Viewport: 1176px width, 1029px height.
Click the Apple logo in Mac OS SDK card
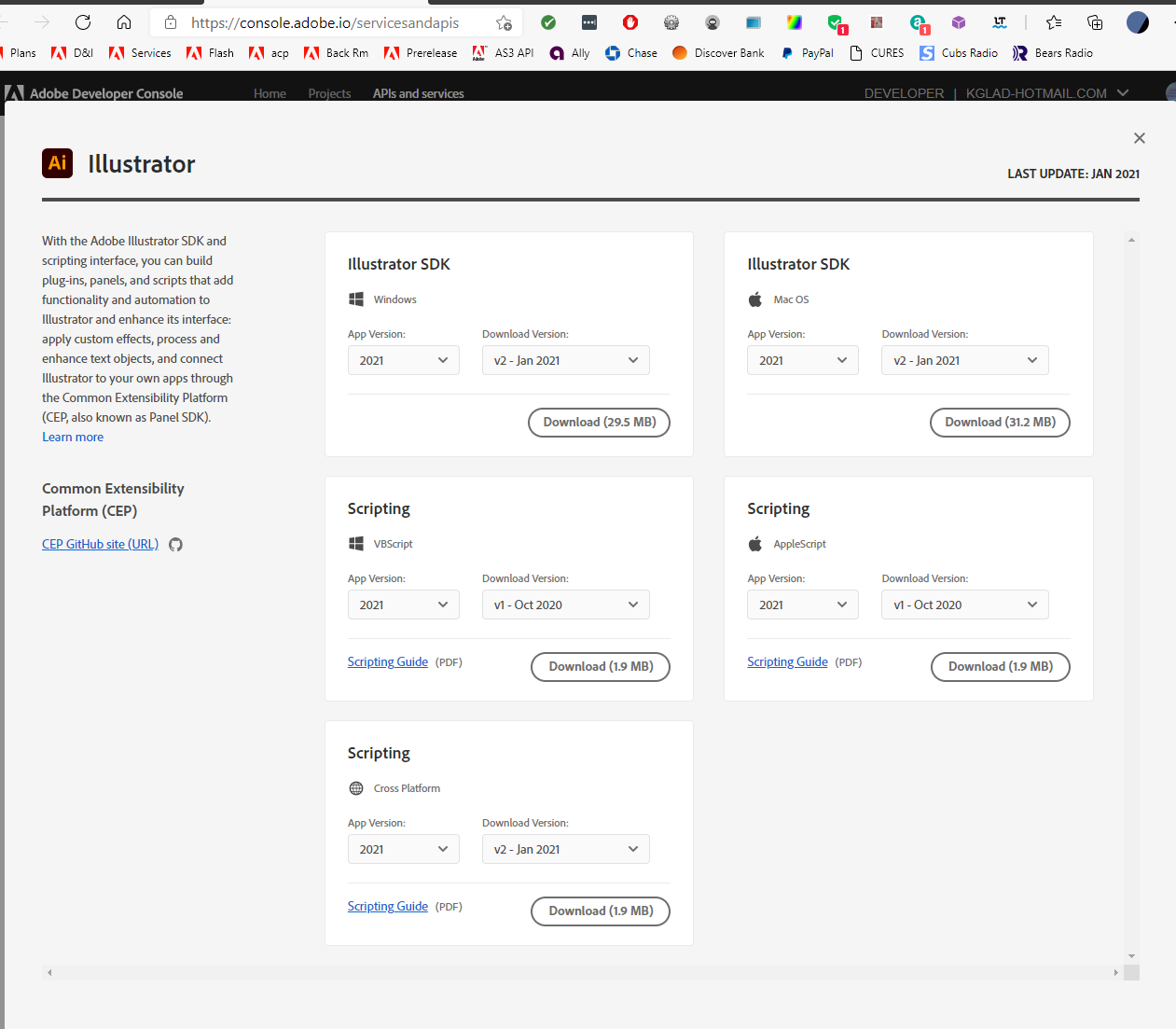coord(754,299)
